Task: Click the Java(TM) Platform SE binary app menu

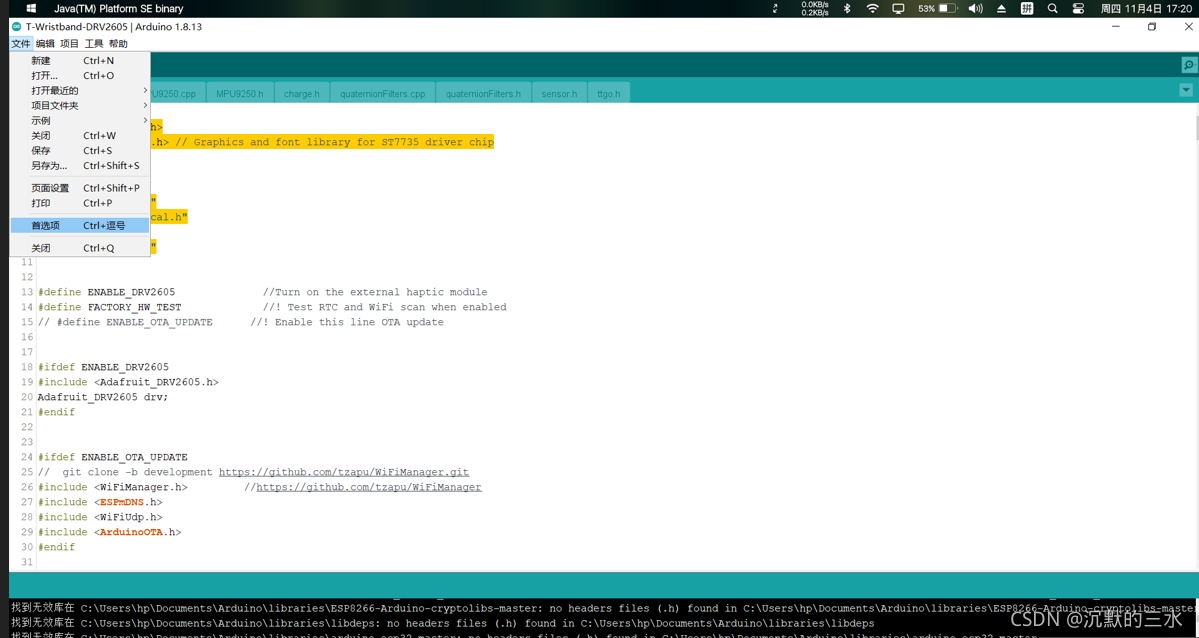Action: (x=119, y=8)
